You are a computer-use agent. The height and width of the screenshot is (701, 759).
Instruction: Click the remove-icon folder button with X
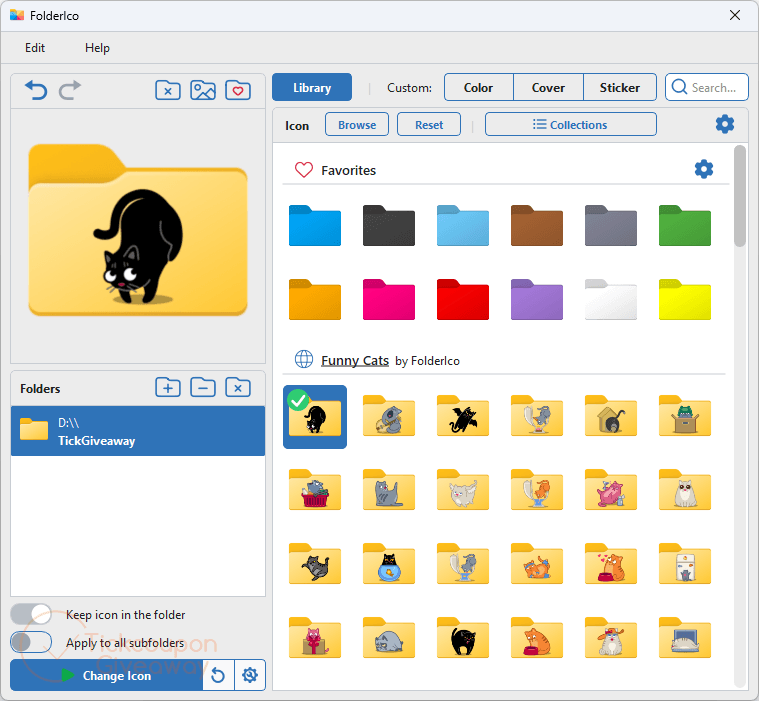(168, 91)
